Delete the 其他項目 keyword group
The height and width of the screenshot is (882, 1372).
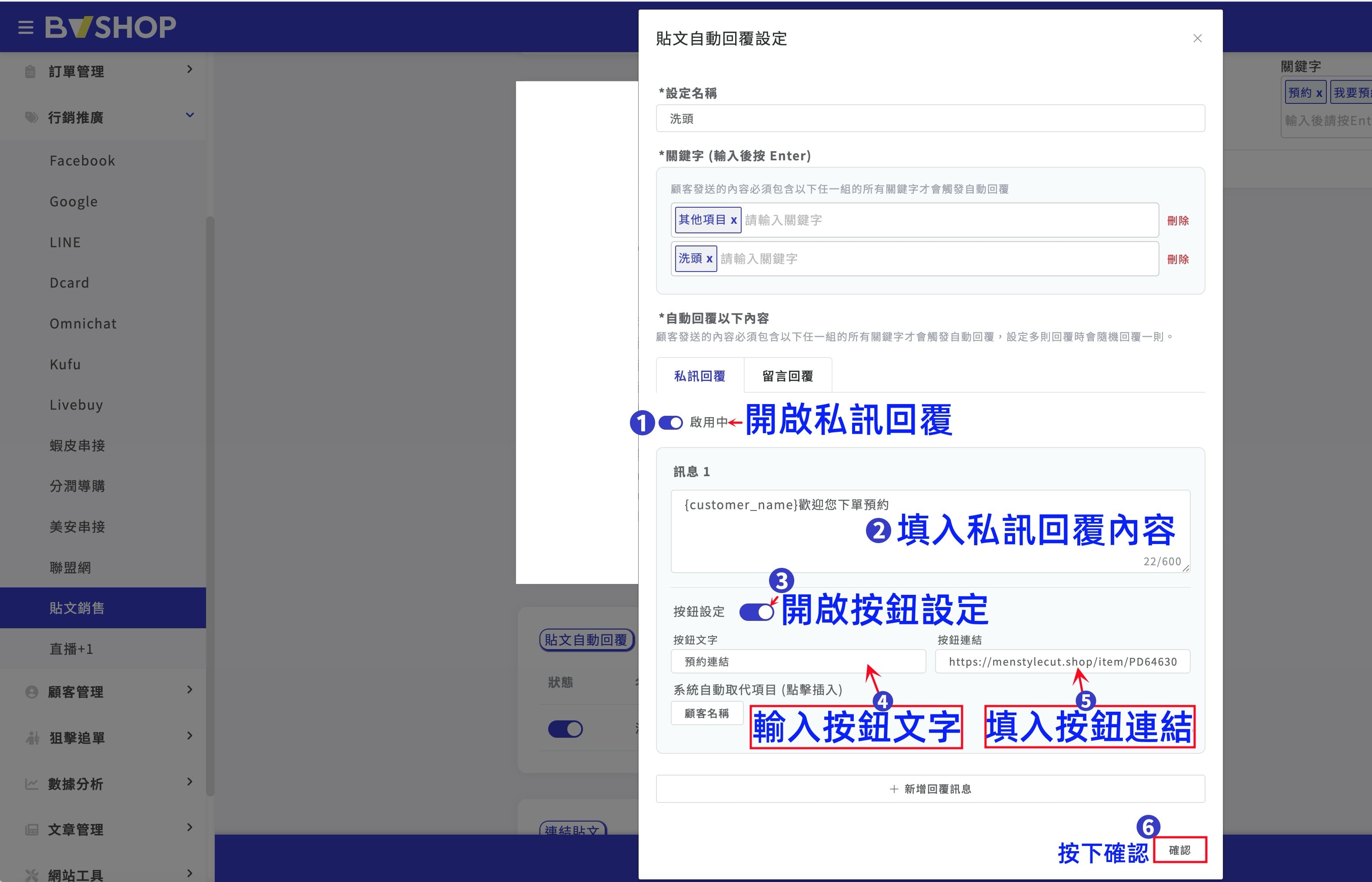(1178, 221)
